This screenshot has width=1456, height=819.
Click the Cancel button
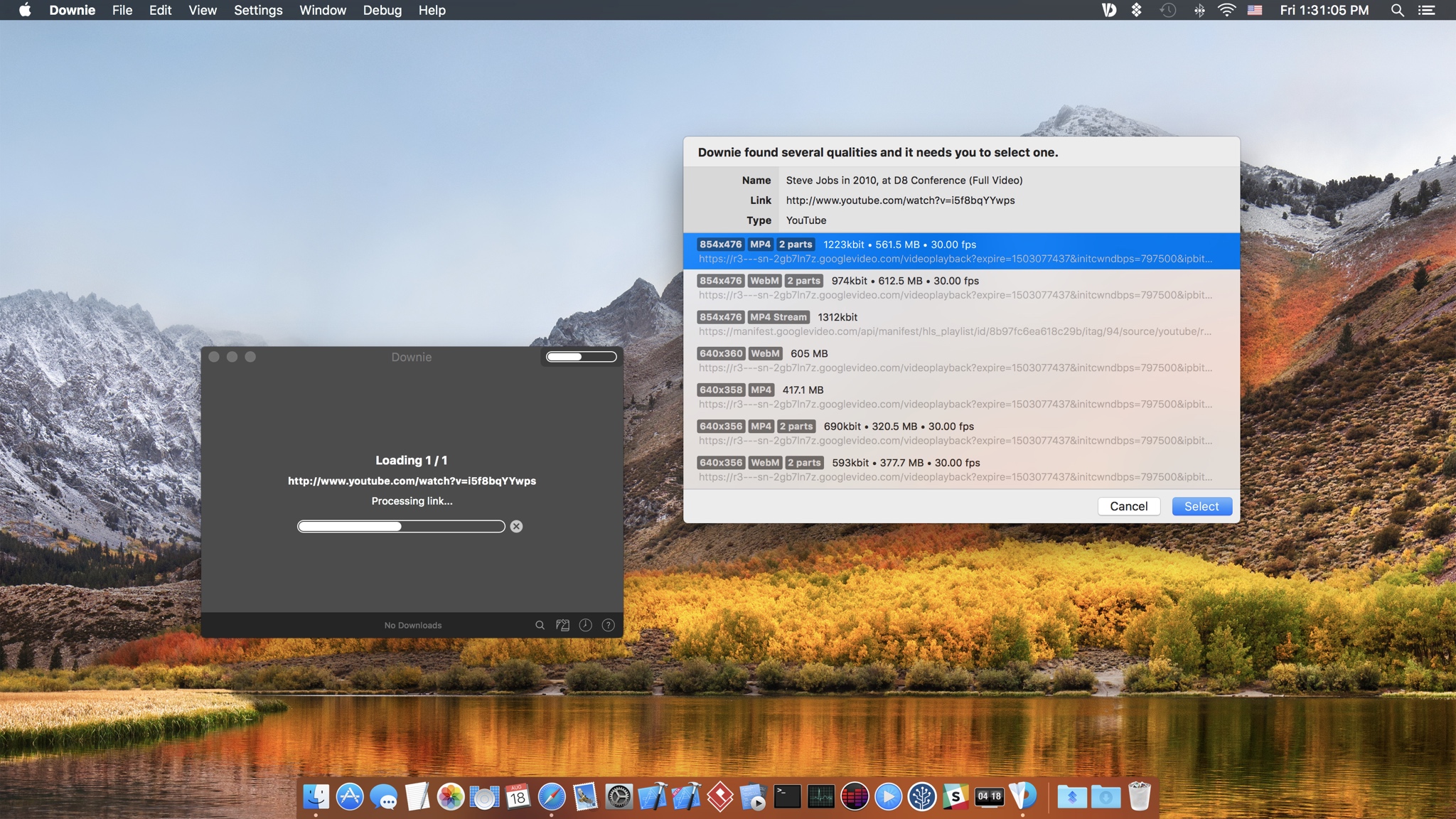tap(1128, 506)
